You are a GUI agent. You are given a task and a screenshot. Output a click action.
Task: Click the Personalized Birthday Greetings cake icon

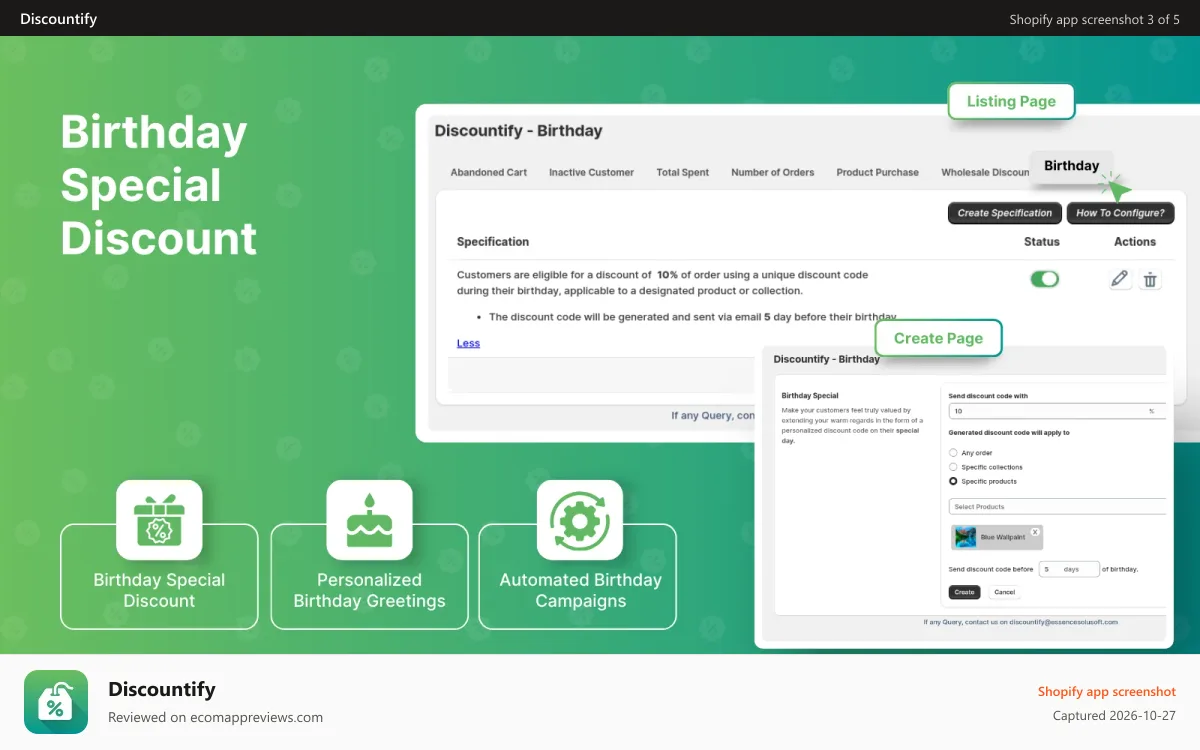click(x=369, y=520)
